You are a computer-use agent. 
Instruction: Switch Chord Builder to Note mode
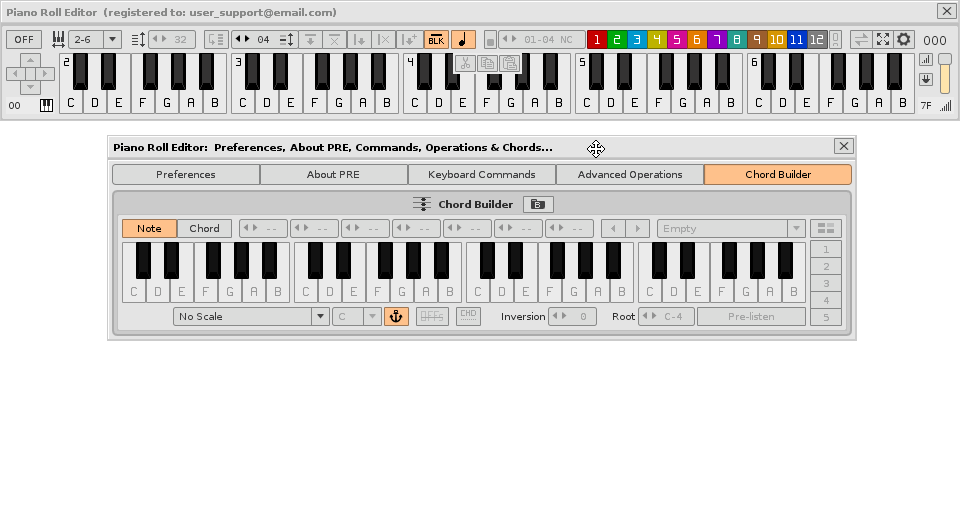click(x=149, y=229)
